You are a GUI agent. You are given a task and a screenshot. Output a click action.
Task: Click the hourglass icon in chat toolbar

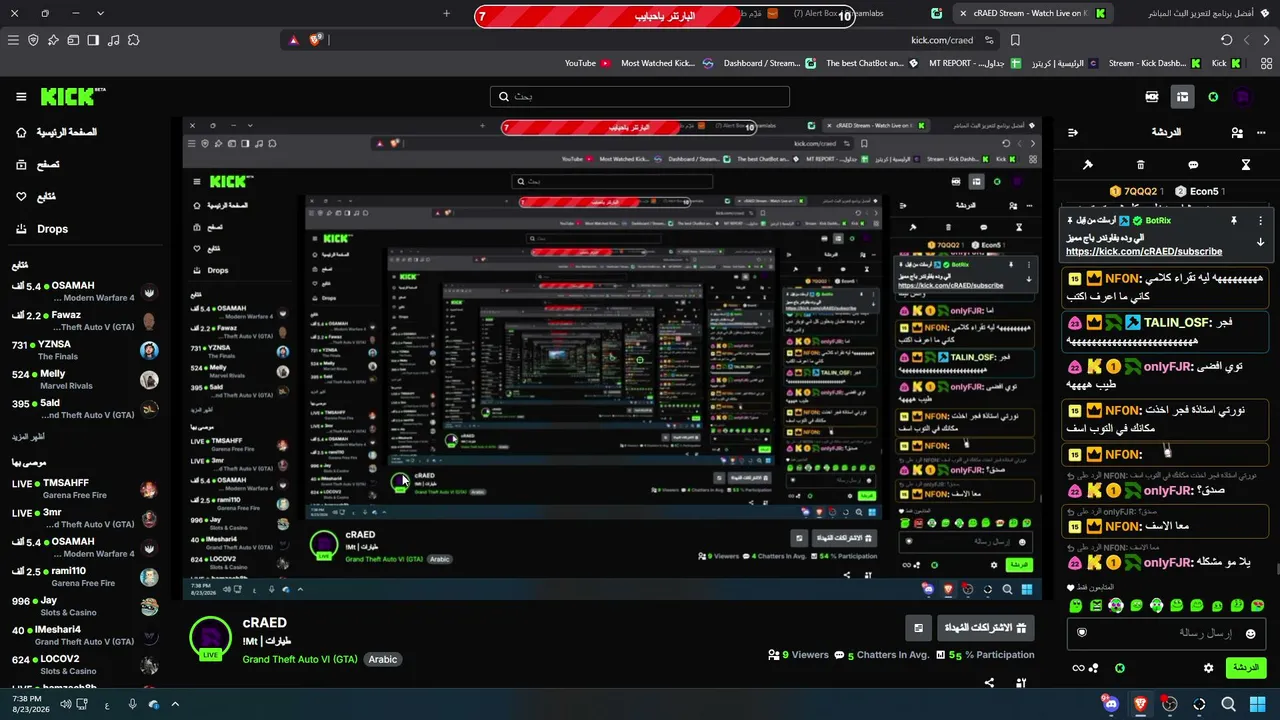pyautogui.click(x=1246, y=165)
